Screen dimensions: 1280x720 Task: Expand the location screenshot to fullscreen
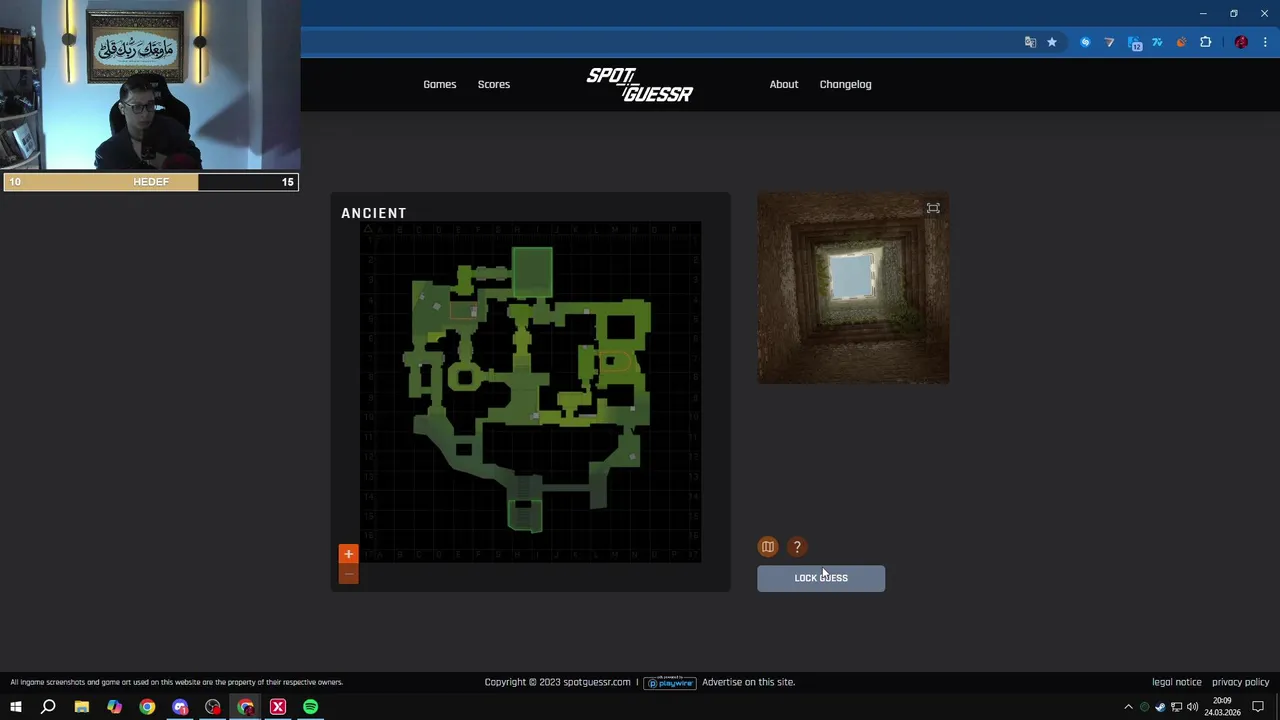[x=933, y=208]
